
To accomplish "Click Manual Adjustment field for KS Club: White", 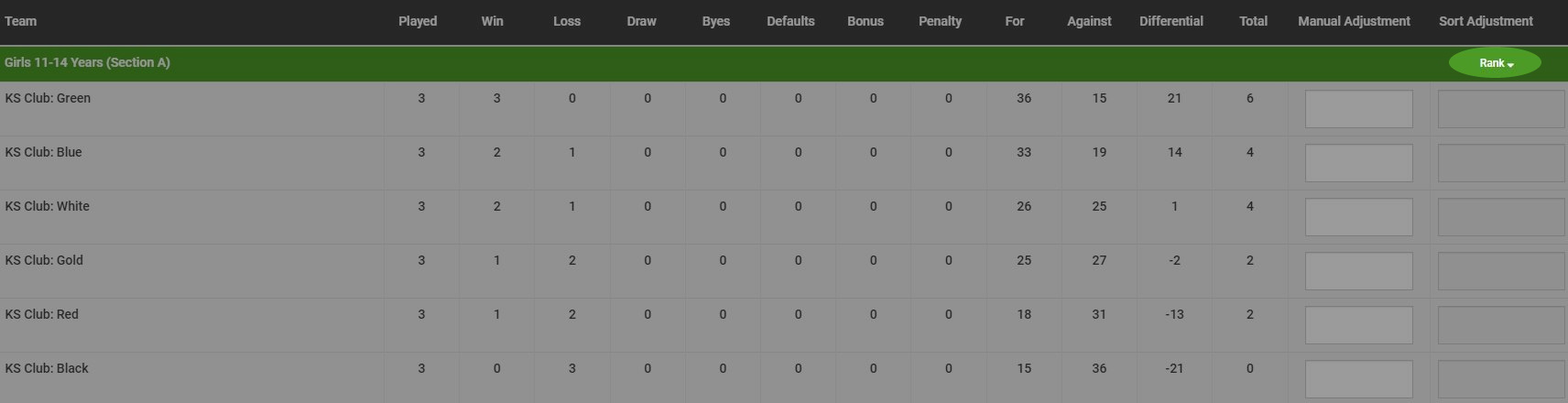I will click(x=1358, y=217).
